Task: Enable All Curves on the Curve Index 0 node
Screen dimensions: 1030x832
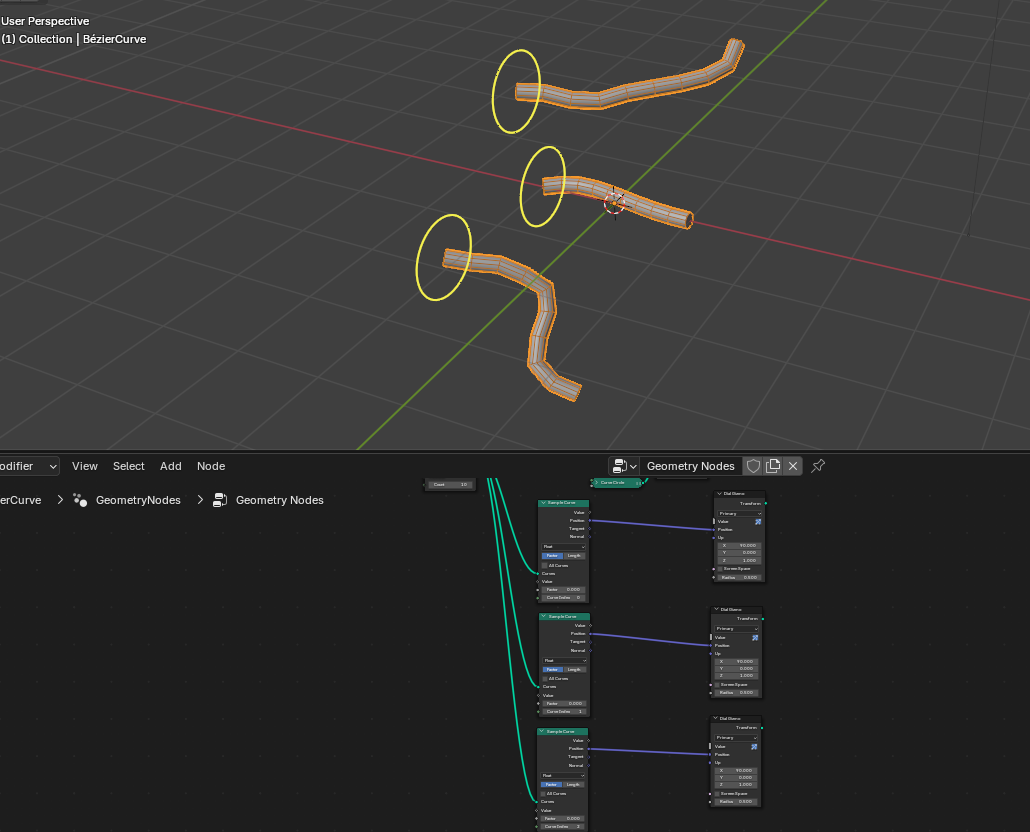Action: tap(545, 565)
